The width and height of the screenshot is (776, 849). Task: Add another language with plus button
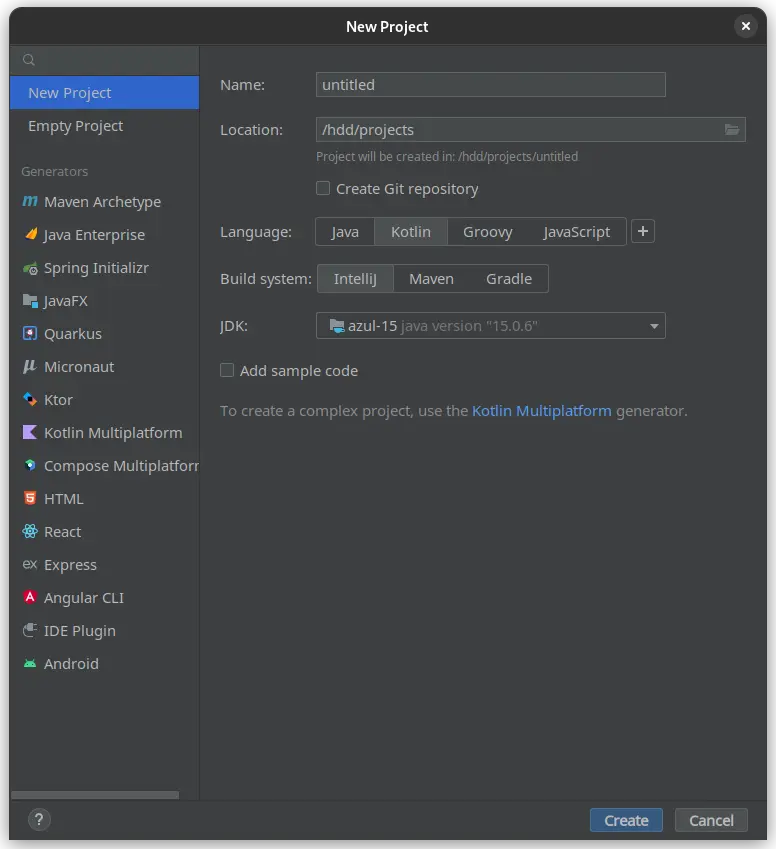coord(643,232)
